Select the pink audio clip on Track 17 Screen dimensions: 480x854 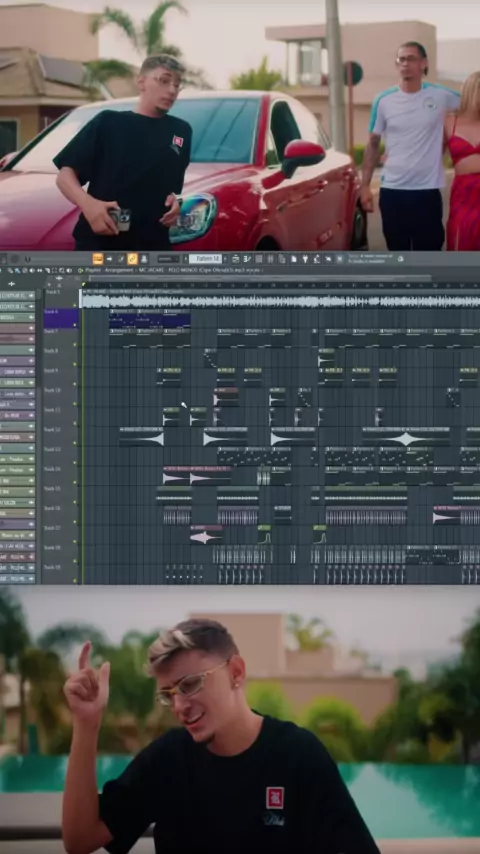tap(206, 534)
